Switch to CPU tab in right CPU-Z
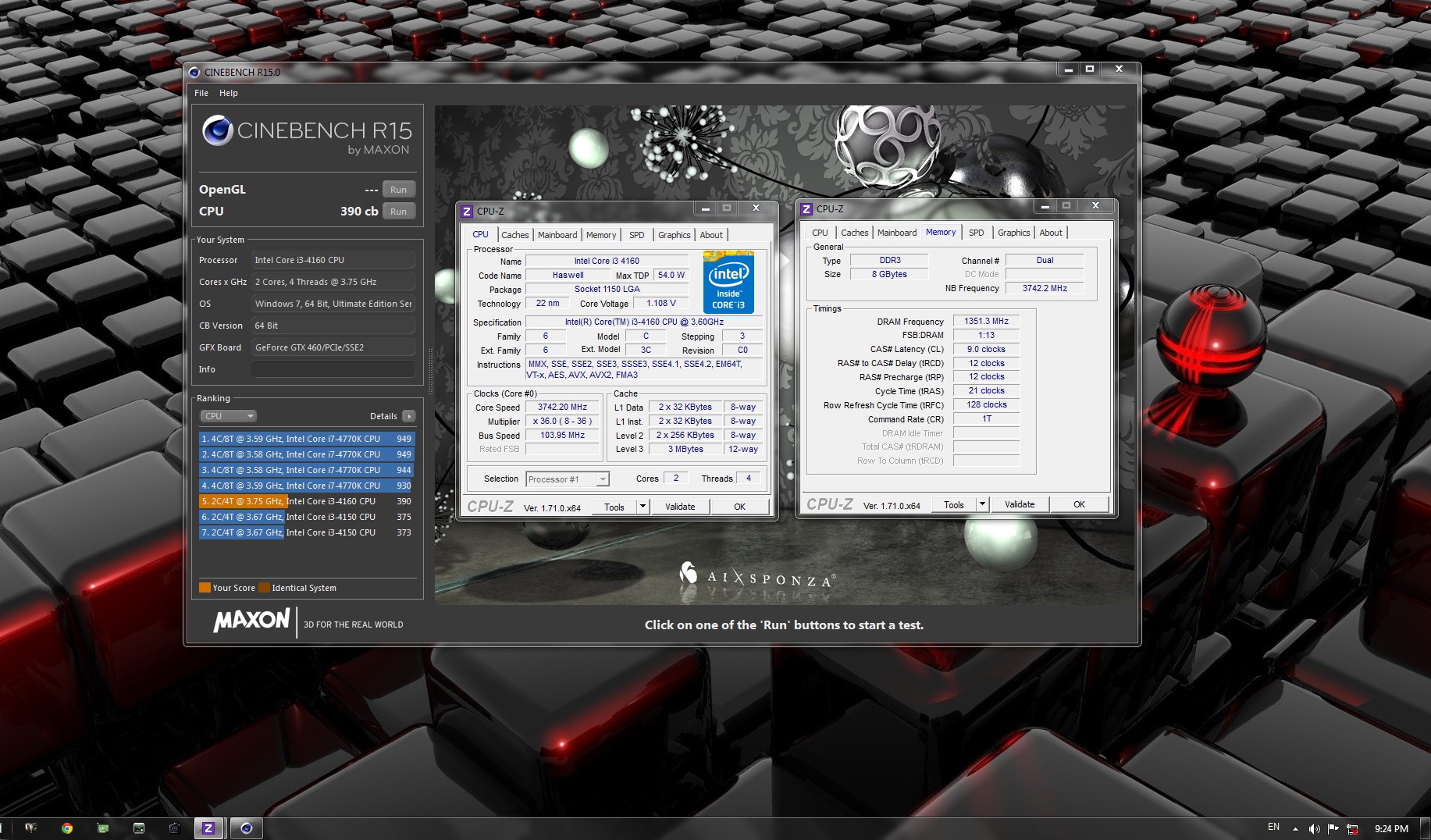Screen dimensions: 1431x840 point(820,233)
